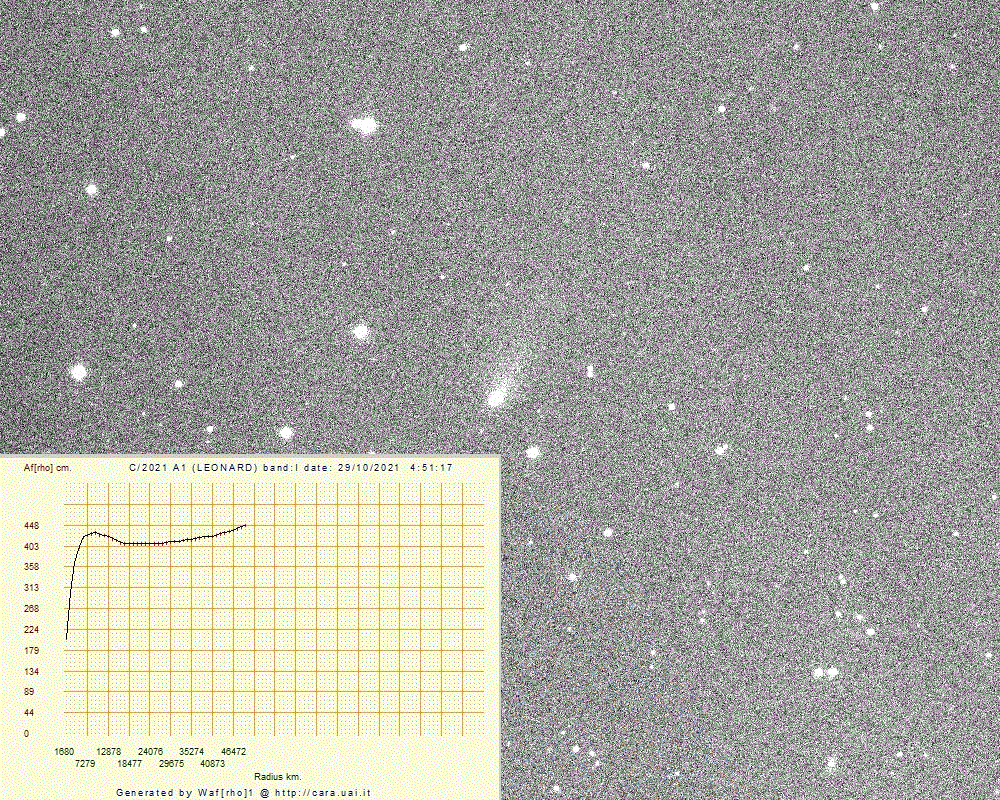Viewport: 1000px width, 800px height.
Task: Click the time 4:51:17 text
Action: (431, 467)
